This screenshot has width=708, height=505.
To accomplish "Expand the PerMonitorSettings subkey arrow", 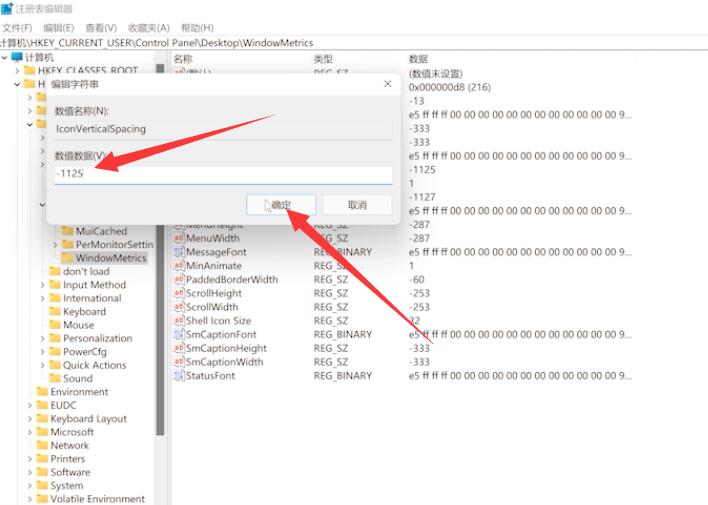I will click(x=55, y=245).
